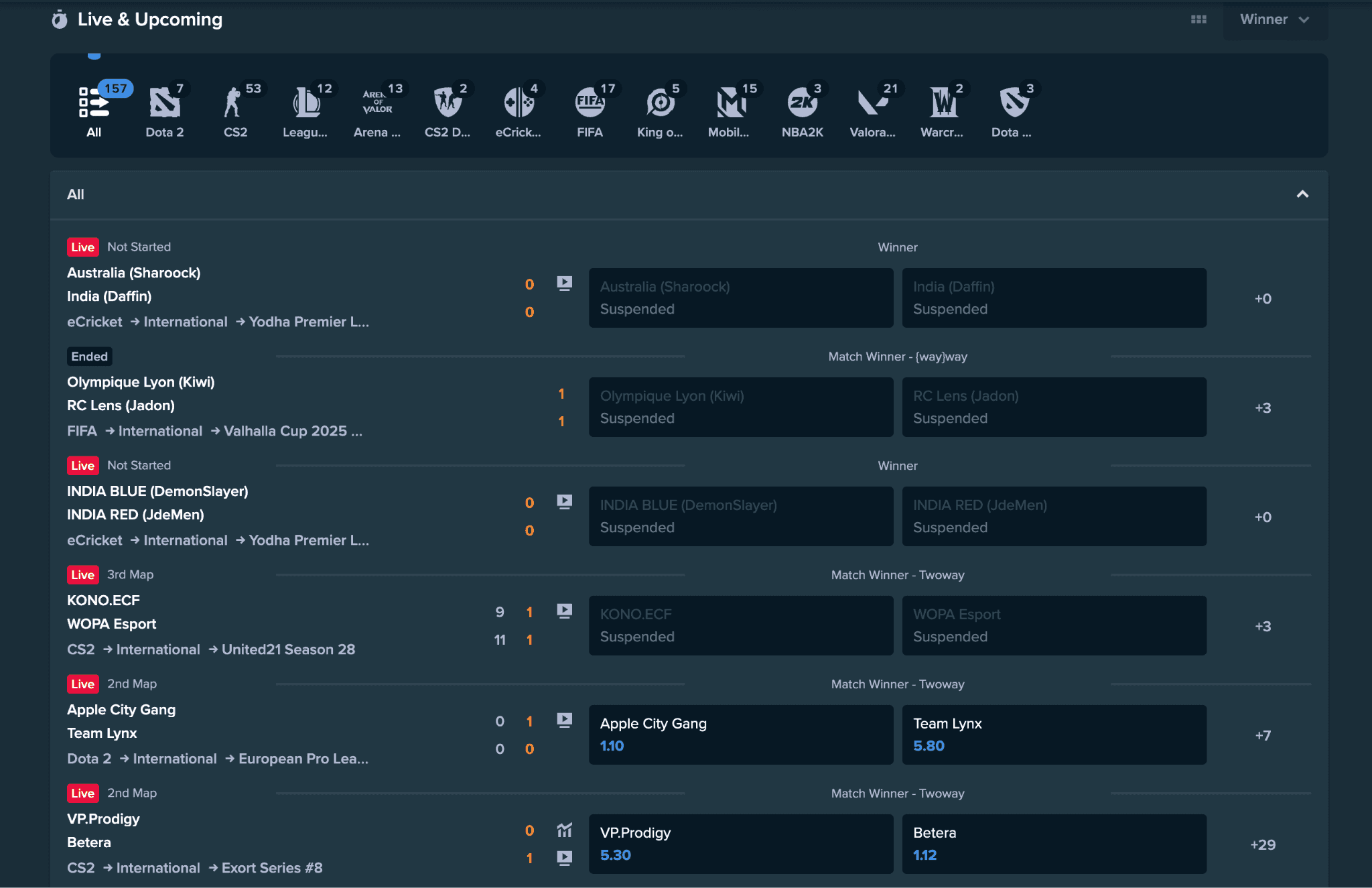Open Valhalla Cup 2025 tournament link

pyautogui.click(x=293, y=431)
